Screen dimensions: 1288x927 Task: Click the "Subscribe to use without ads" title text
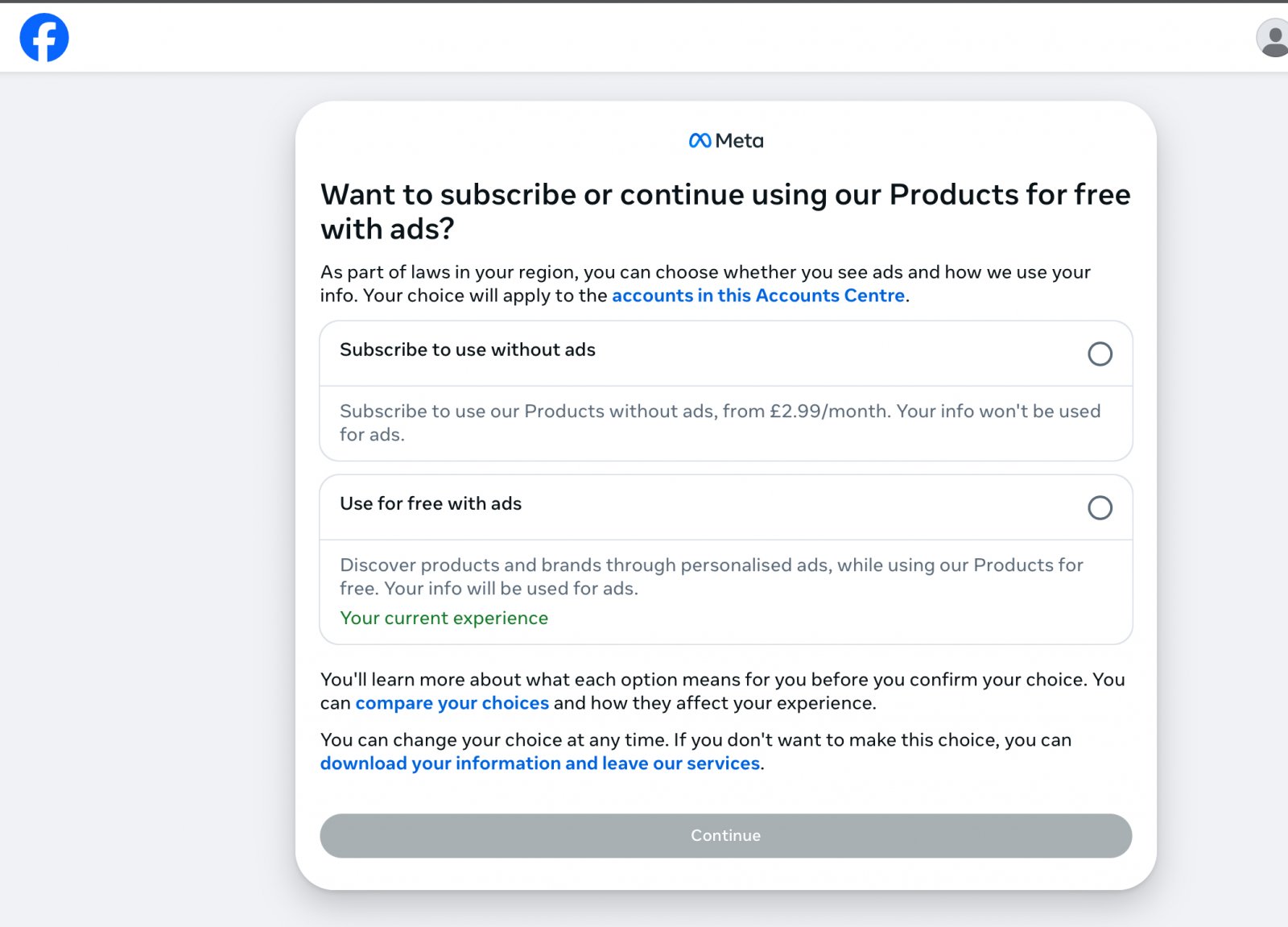point(467,350)
